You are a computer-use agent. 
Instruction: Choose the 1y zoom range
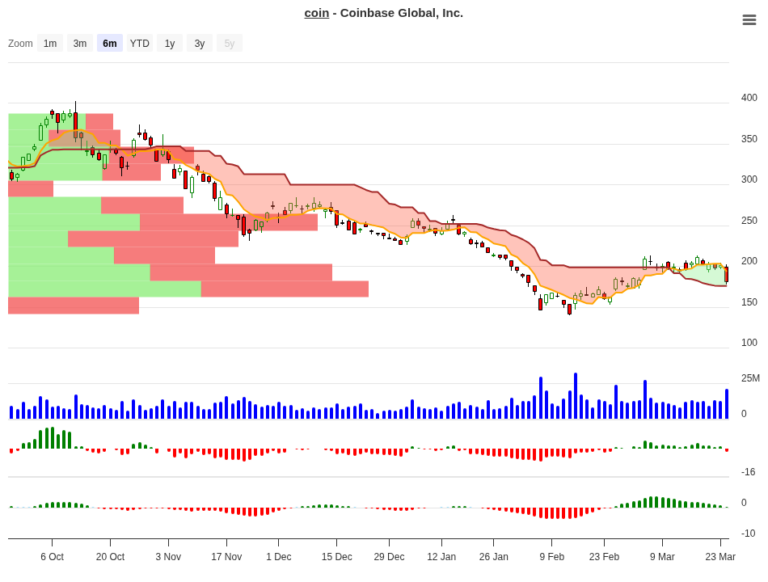pos(169,43)
